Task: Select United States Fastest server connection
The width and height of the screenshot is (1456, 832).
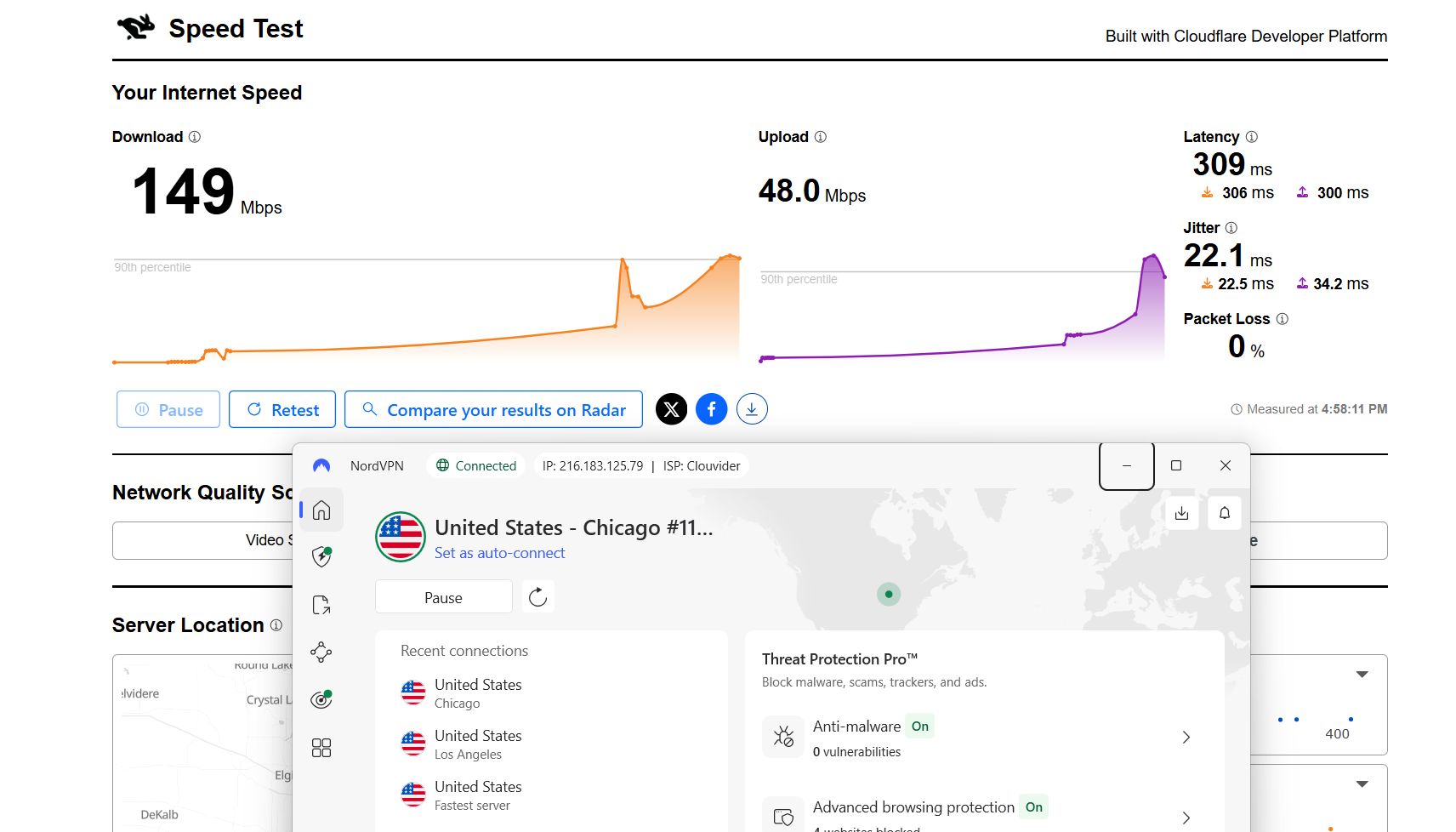Action: (551, 795)
